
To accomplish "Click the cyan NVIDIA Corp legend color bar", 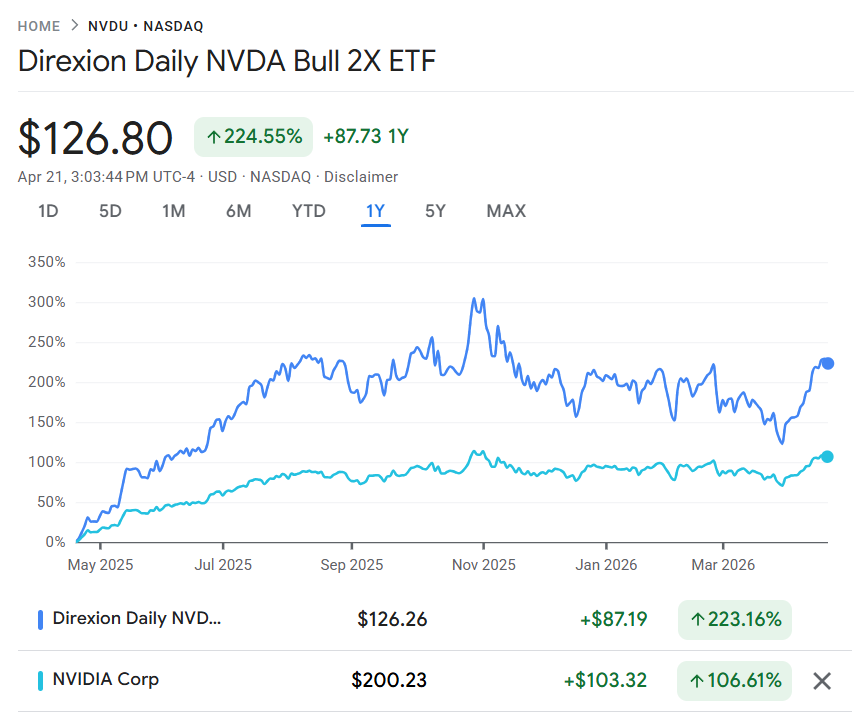I will pos(40,680).
